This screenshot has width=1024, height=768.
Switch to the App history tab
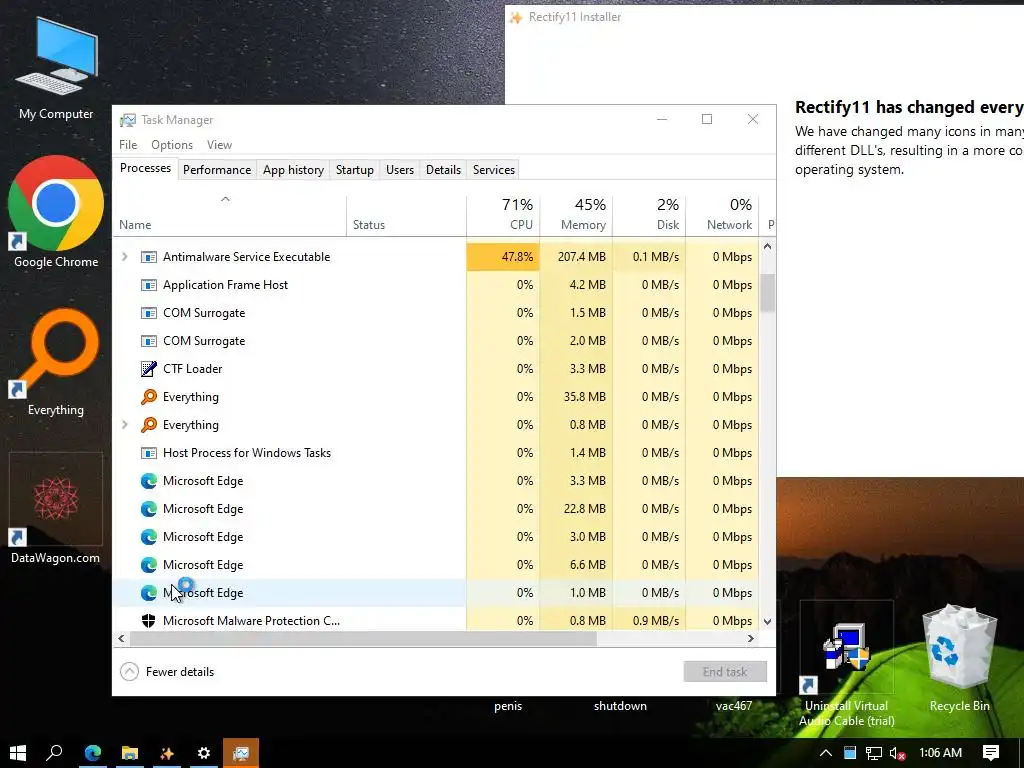point(293,170)
